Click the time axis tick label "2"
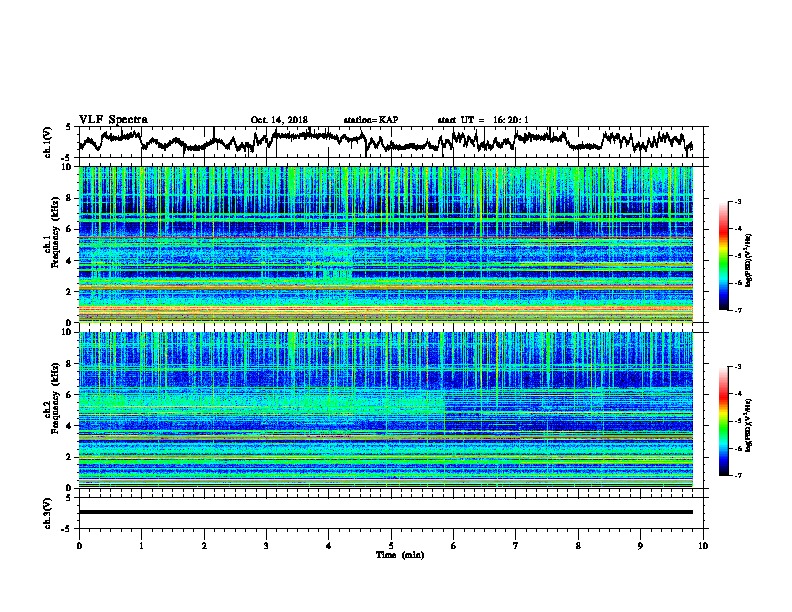The width and height of the screenshot is (792, 612). 204,546
